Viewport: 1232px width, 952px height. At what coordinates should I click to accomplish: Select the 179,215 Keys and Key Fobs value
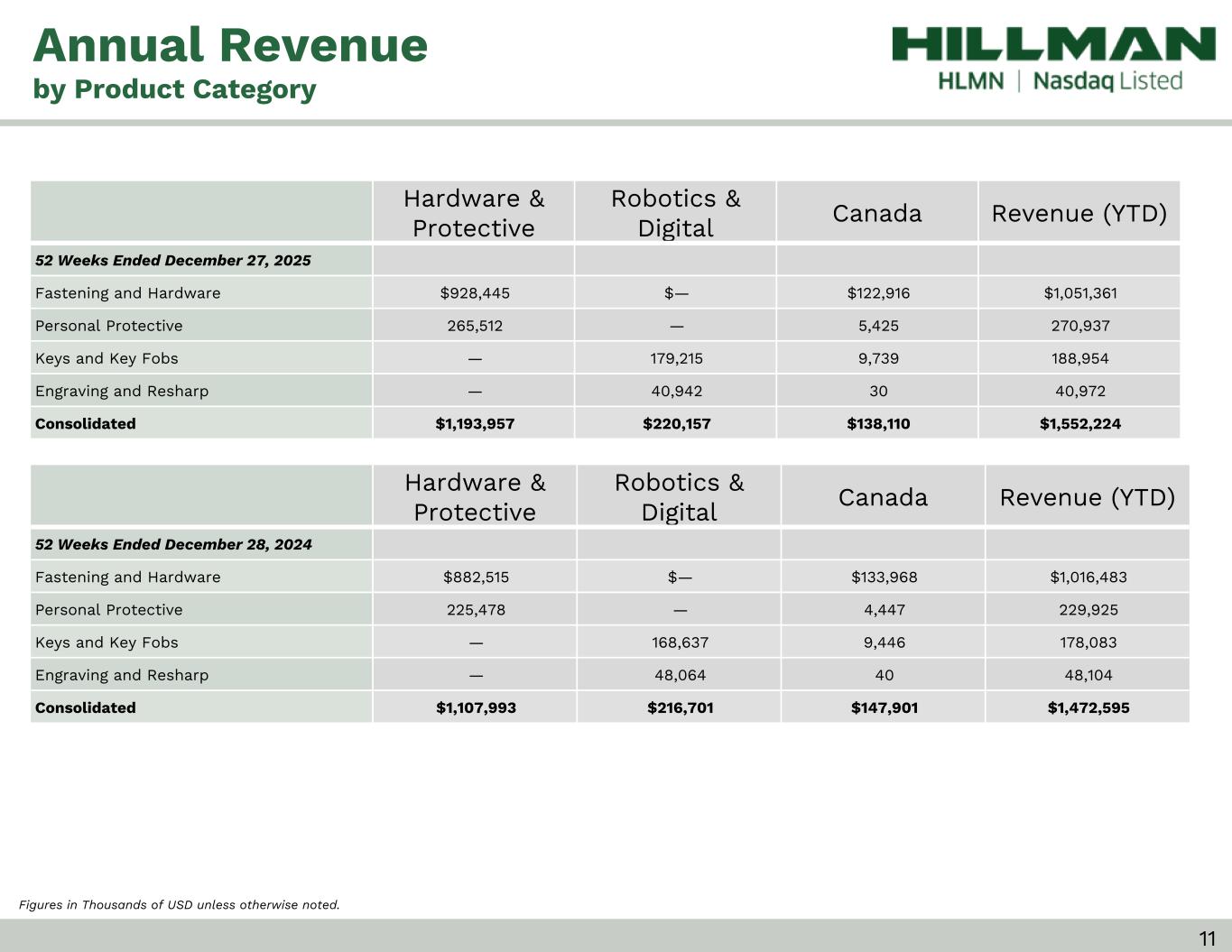tap(676, 358)
